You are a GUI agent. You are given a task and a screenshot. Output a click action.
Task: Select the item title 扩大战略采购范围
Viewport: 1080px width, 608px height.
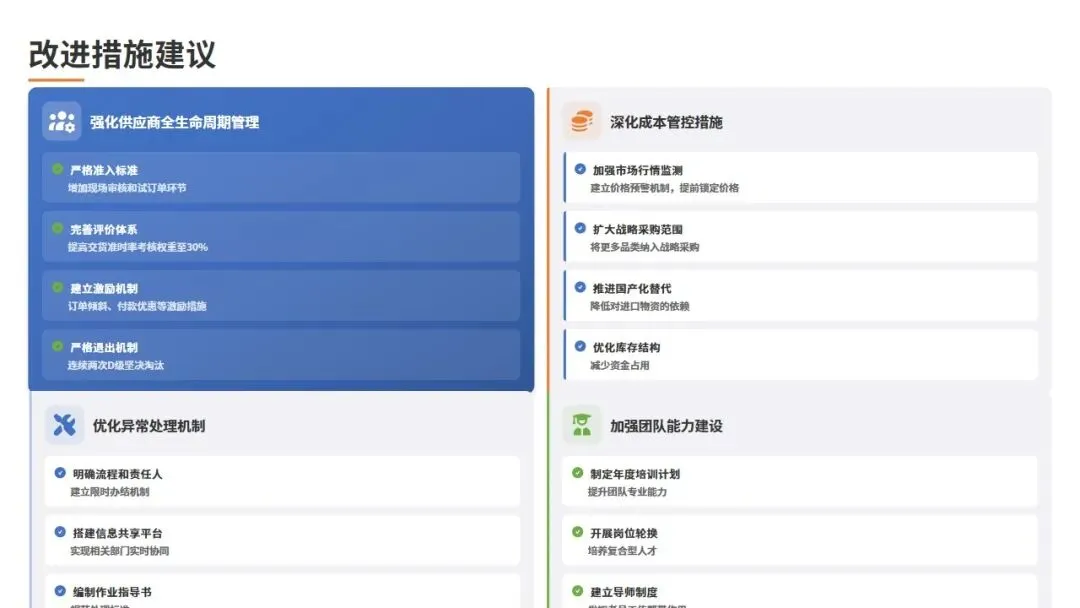click(x=638, y=229)
